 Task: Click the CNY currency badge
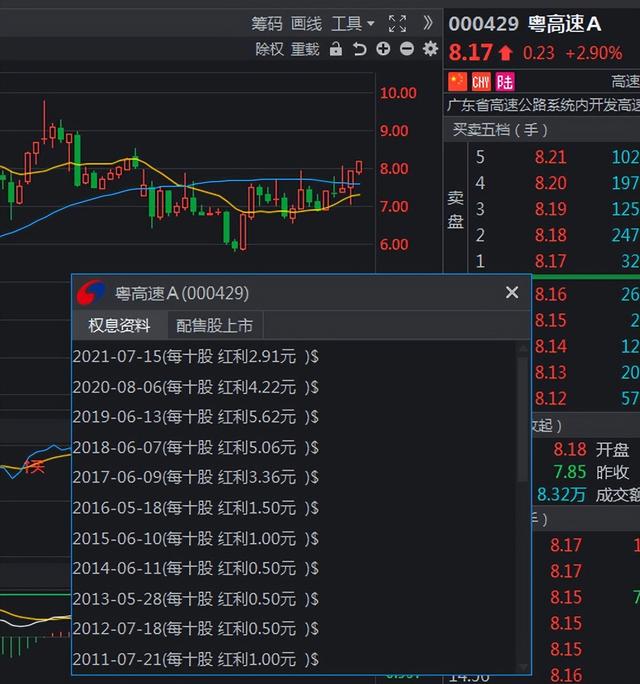click(x=481, y=81)
